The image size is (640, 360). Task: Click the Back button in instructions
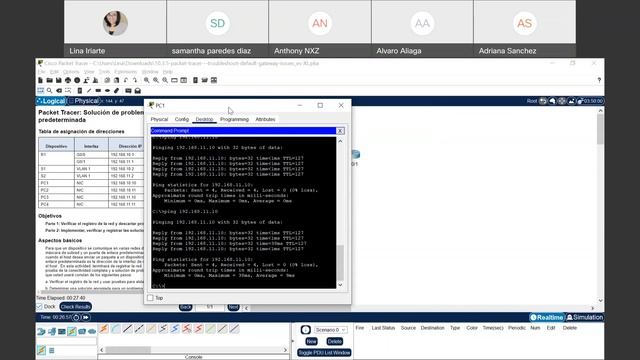[x=186, y=307]
